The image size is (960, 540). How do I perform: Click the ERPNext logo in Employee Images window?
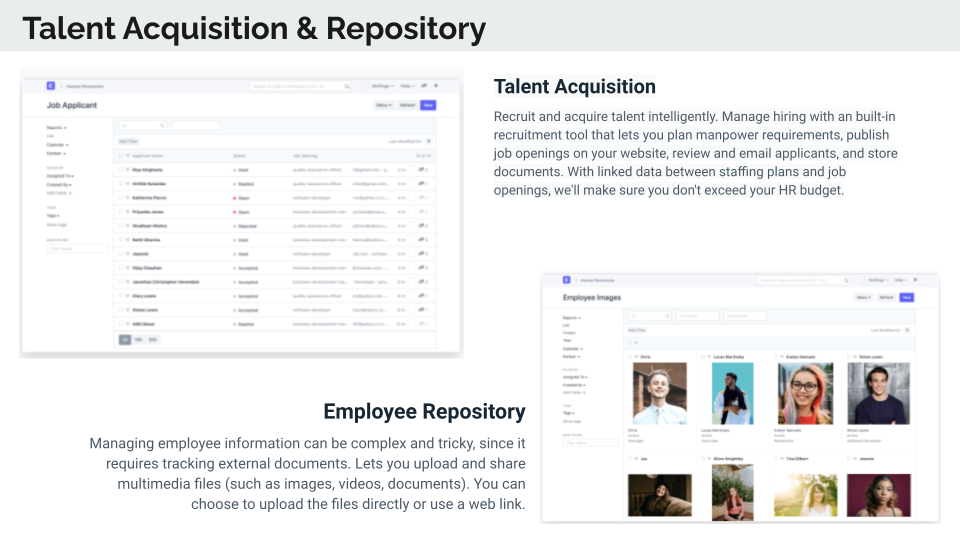coord(566,281)
